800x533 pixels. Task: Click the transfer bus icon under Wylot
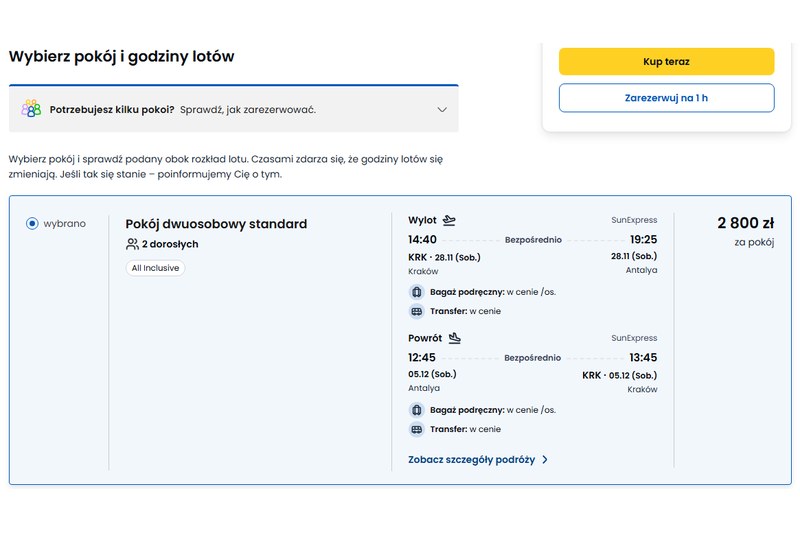(x=417, y=311)
